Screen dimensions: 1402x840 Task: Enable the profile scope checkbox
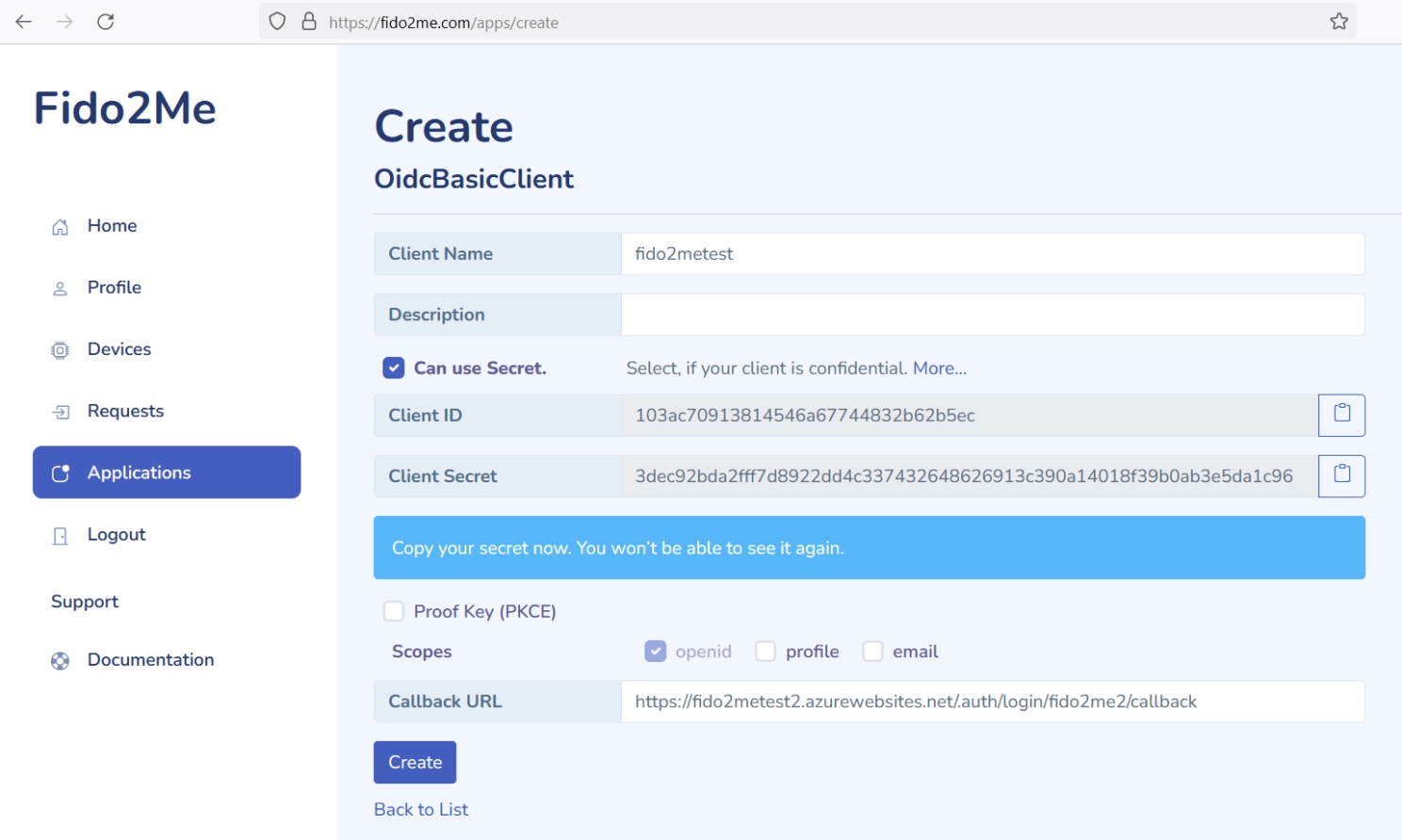click(x=766, y=652)
